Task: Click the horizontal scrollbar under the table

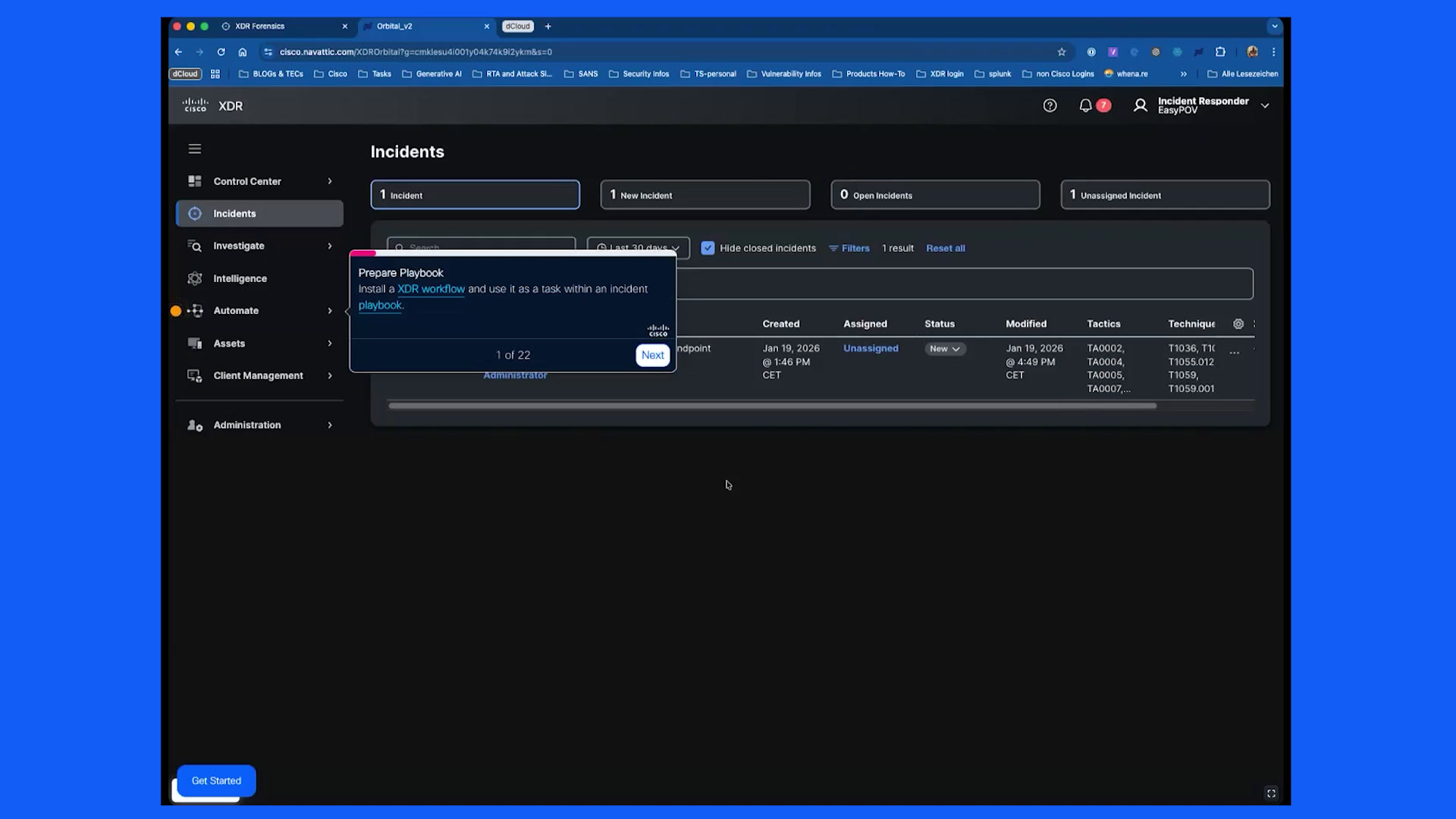Action: pos(772,406)
